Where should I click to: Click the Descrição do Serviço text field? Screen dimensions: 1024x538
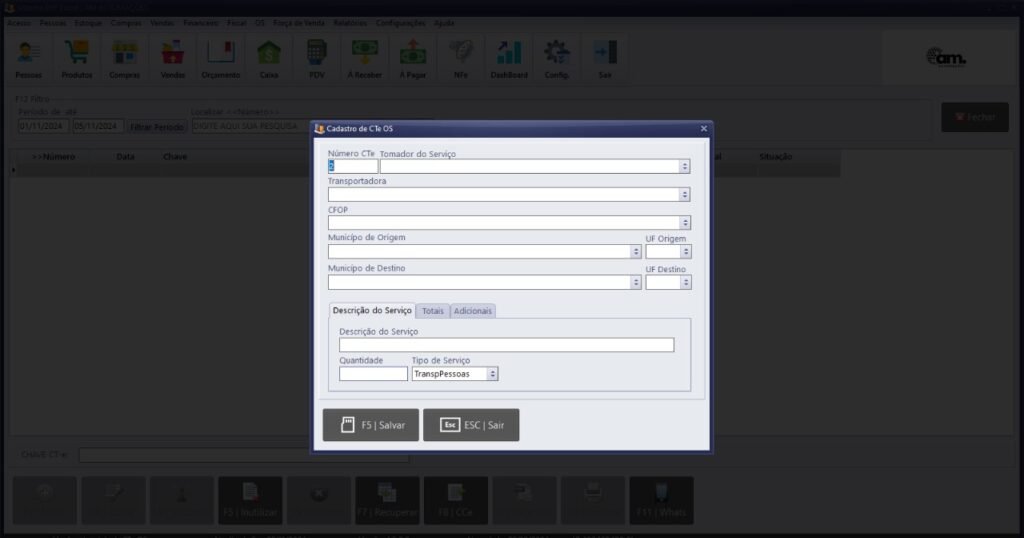[506, 345]
